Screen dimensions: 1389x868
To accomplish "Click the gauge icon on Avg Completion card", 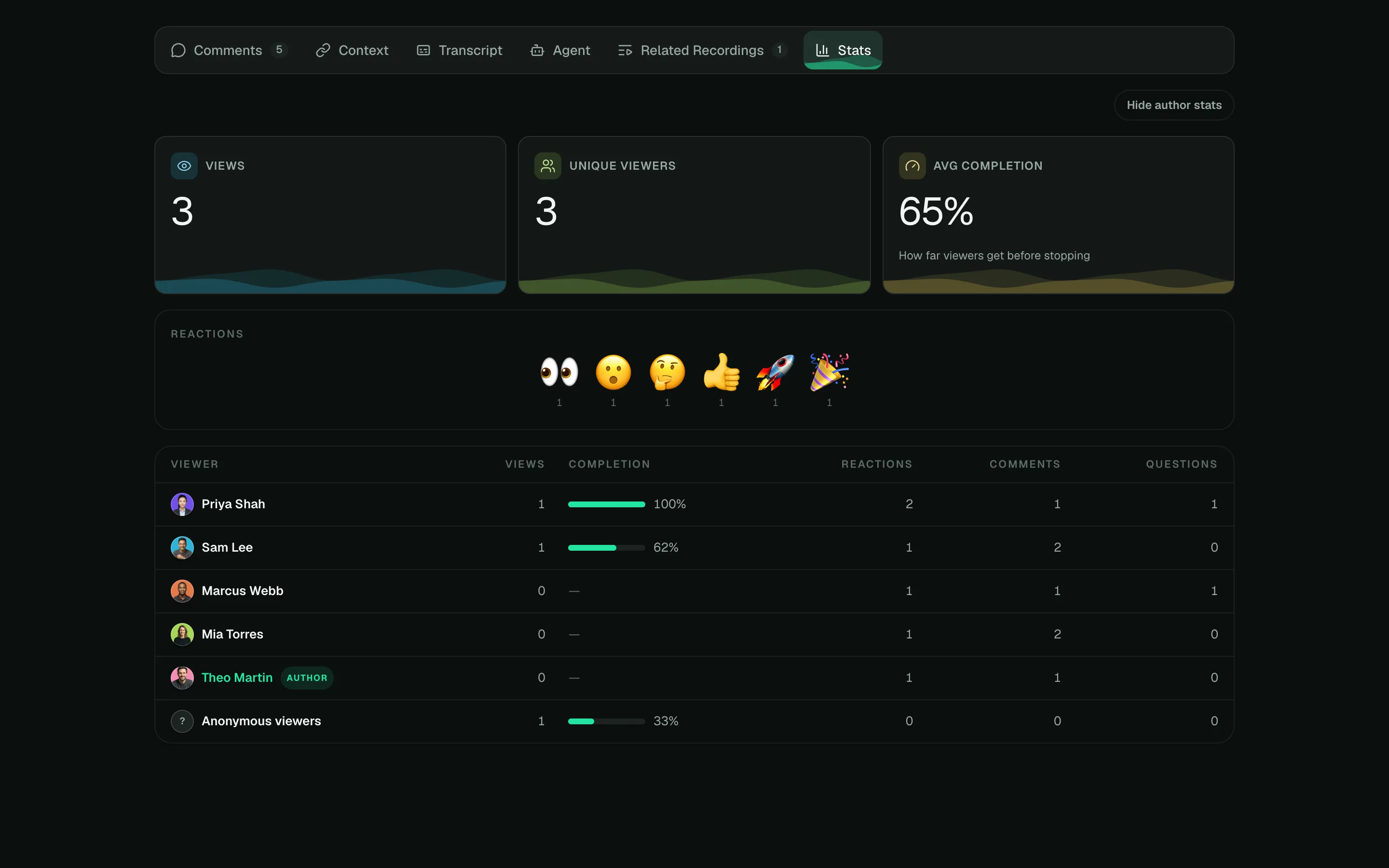I will pos(912,166).
